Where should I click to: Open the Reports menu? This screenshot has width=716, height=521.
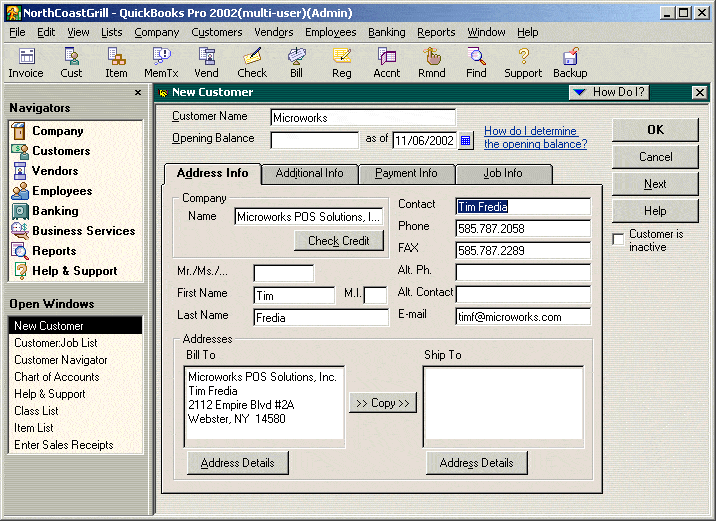click(436, 32)
